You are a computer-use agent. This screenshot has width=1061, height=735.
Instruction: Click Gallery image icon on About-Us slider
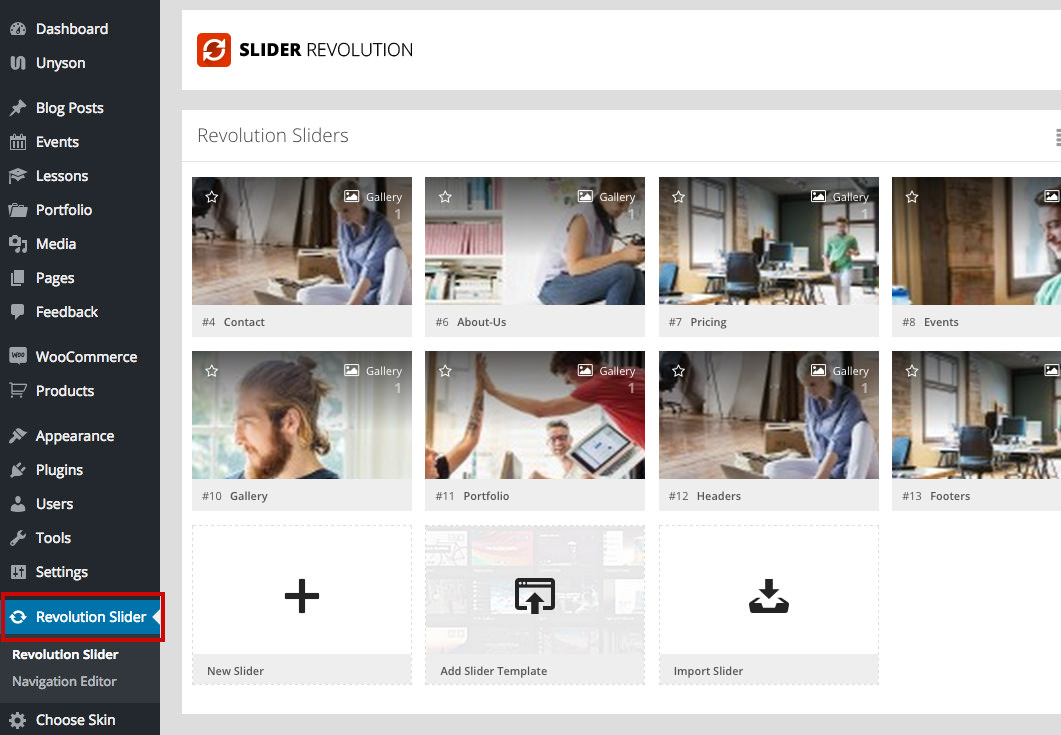point(585,196)
